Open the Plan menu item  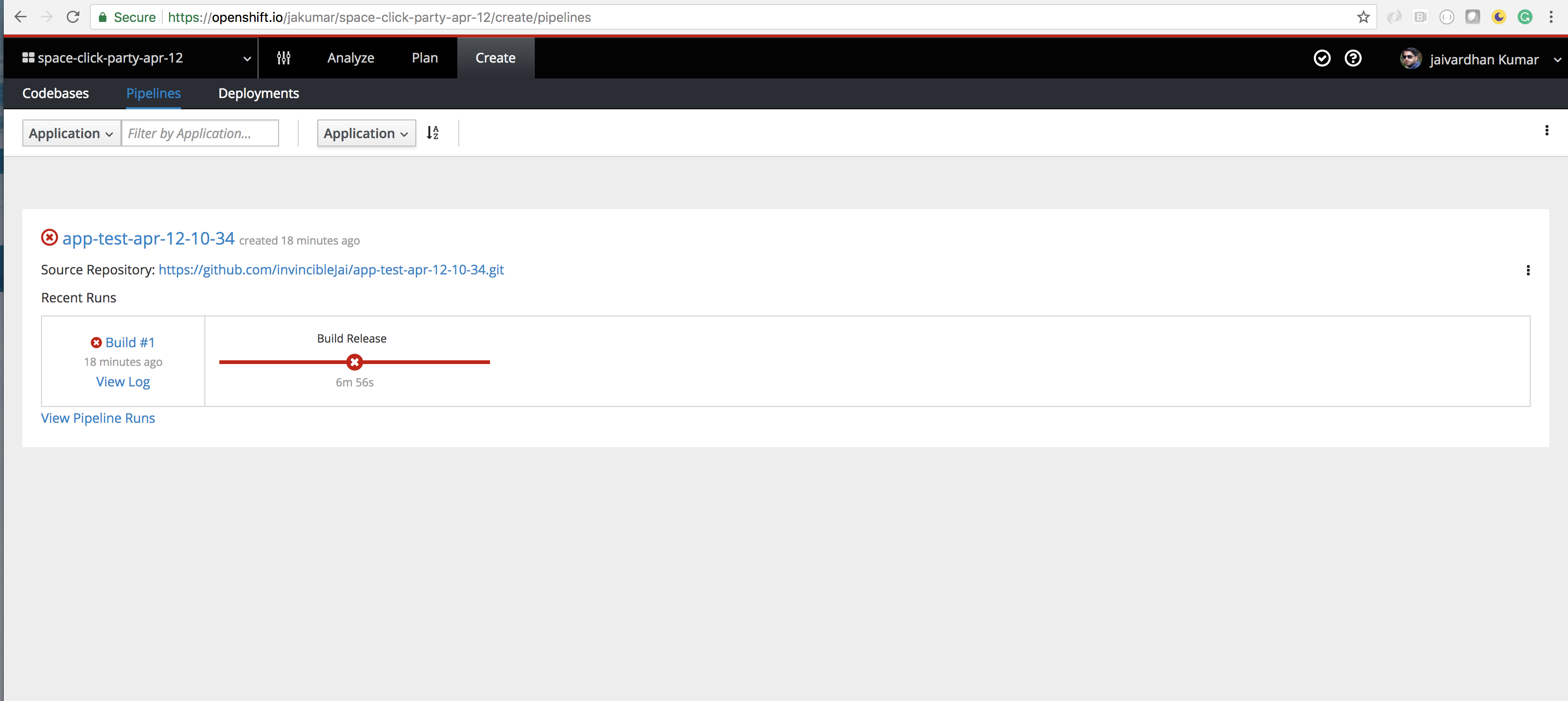pyautogui.click(x=424, y=58)
